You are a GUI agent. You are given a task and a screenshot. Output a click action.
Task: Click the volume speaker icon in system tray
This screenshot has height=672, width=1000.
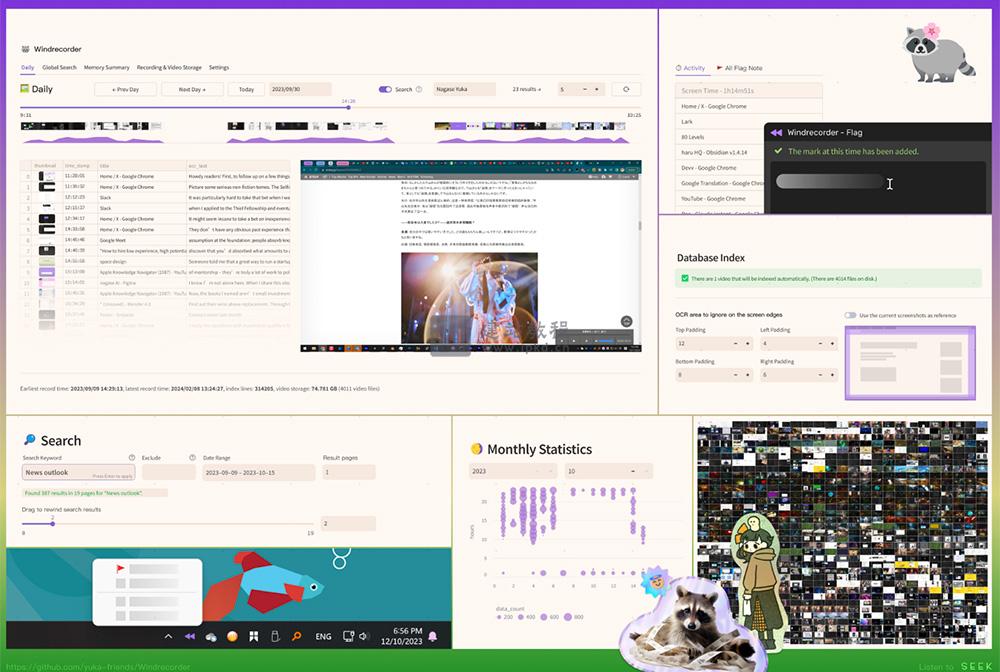pos(363,636)
